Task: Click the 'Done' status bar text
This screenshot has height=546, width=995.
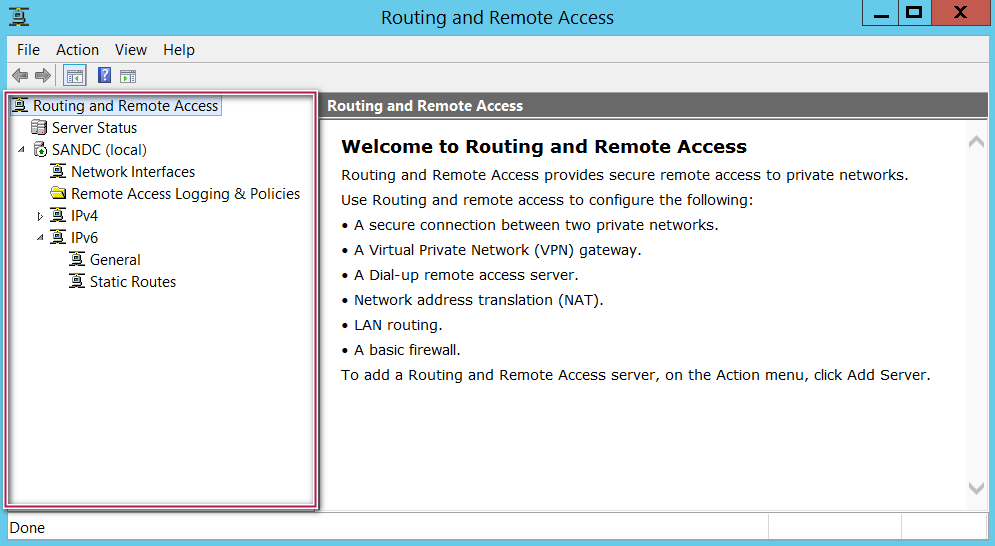Action: tap(27, 528)
